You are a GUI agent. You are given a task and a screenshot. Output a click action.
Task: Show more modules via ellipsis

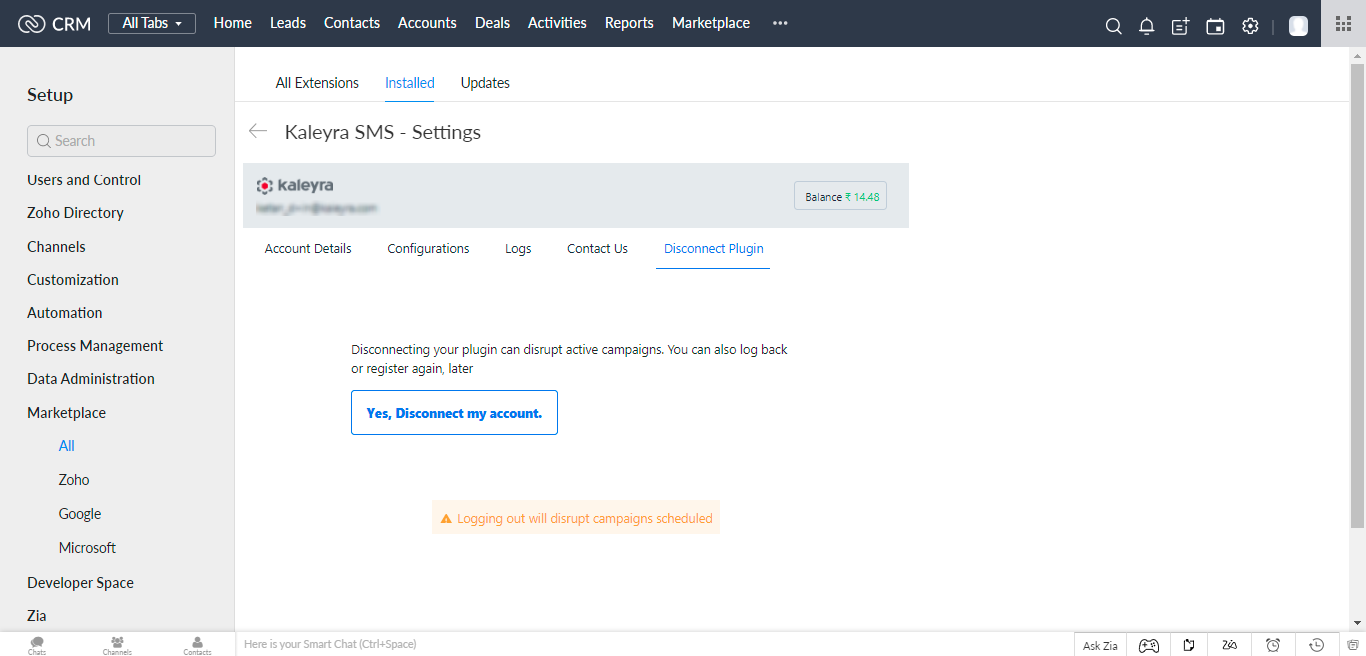780,23
